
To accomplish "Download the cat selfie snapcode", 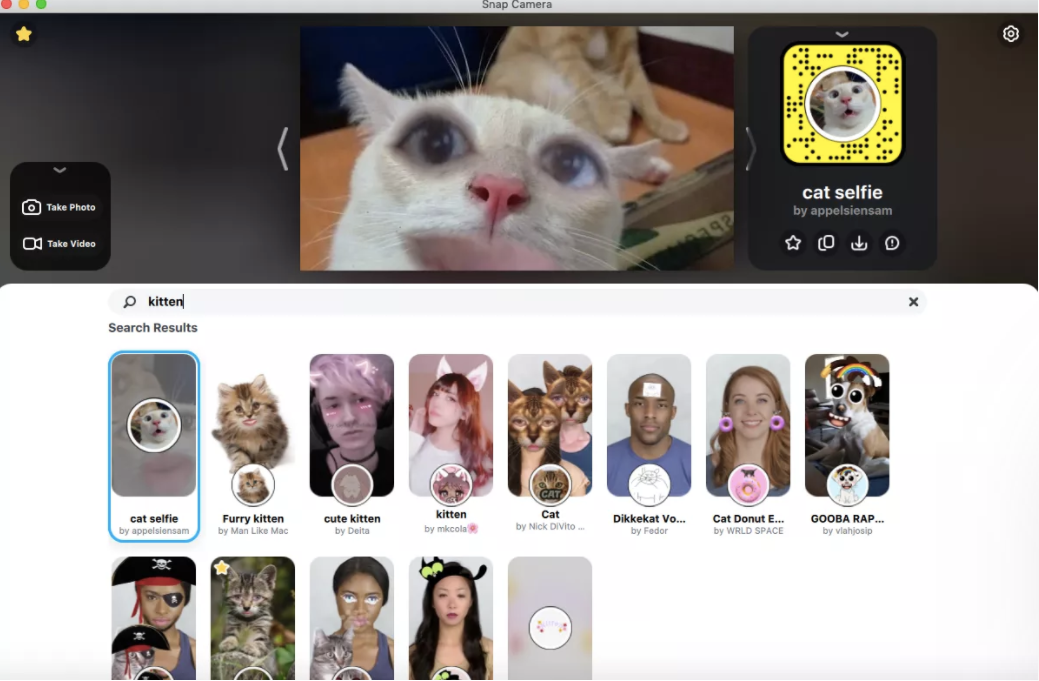I will click(859, 243).
